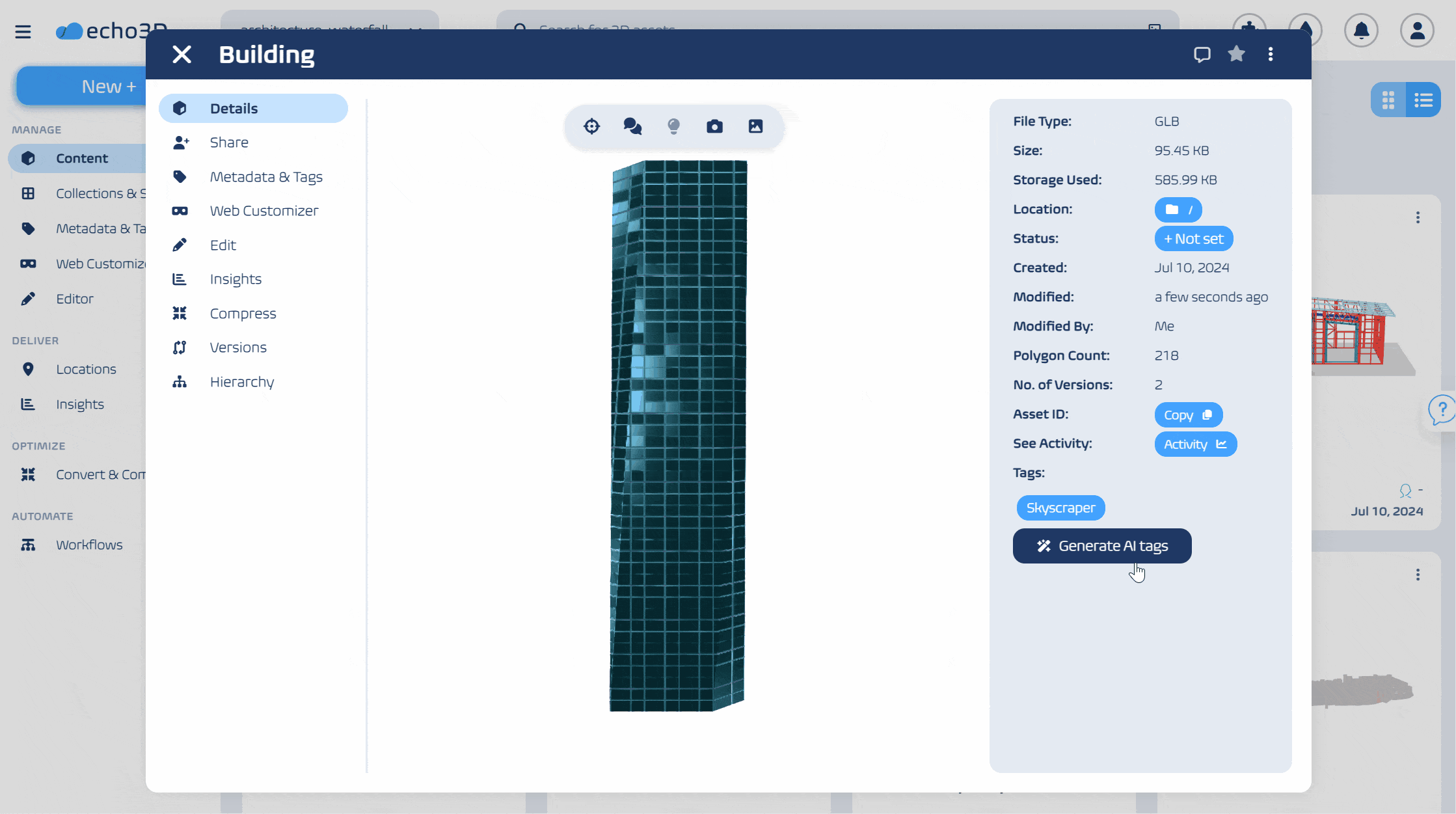Favorite the Building asset with star icon
The height and width of the screenshot is (814, 1456).
tap(1237, 54)
